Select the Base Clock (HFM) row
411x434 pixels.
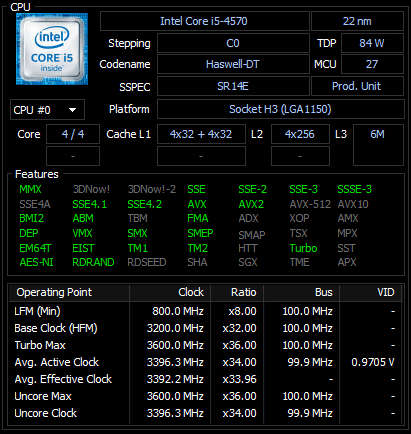(x=205, y=328)
